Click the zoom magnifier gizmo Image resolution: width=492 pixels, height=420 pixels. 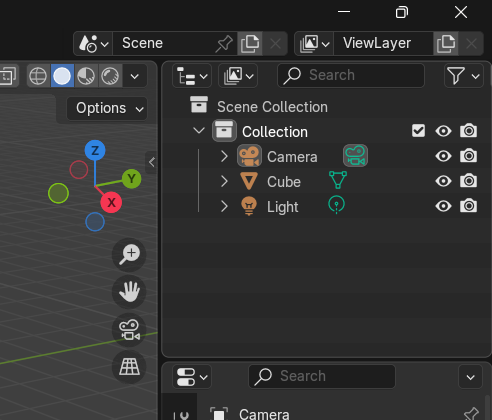[x=129, y=255]
